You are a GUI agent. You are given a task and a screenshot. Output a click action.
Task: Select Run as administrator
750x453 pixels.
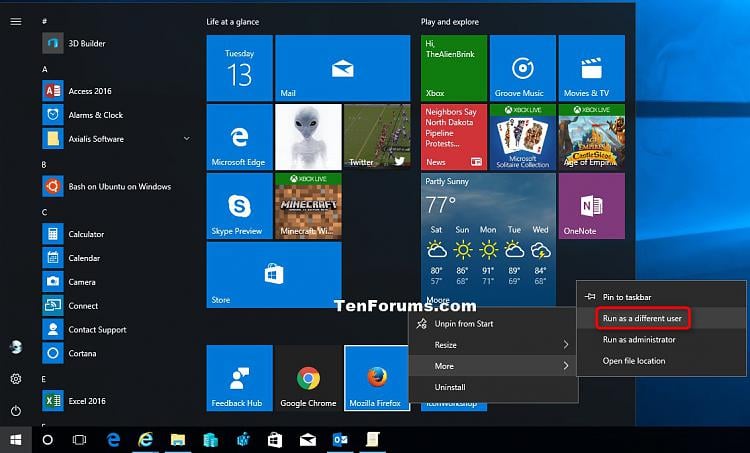[x=662, y=340]
